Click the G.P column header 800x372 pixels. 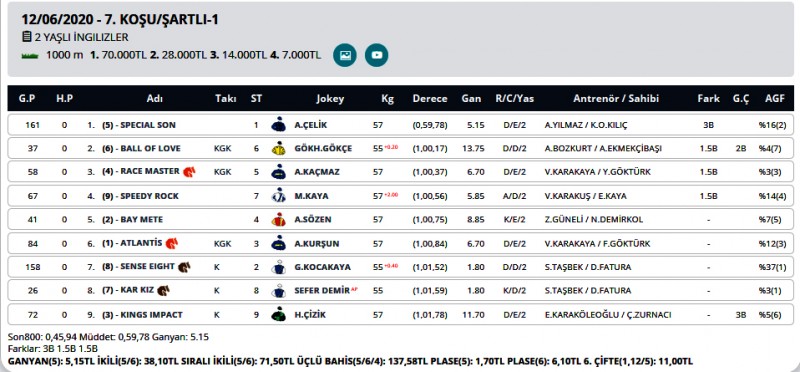tap(27, 98)
